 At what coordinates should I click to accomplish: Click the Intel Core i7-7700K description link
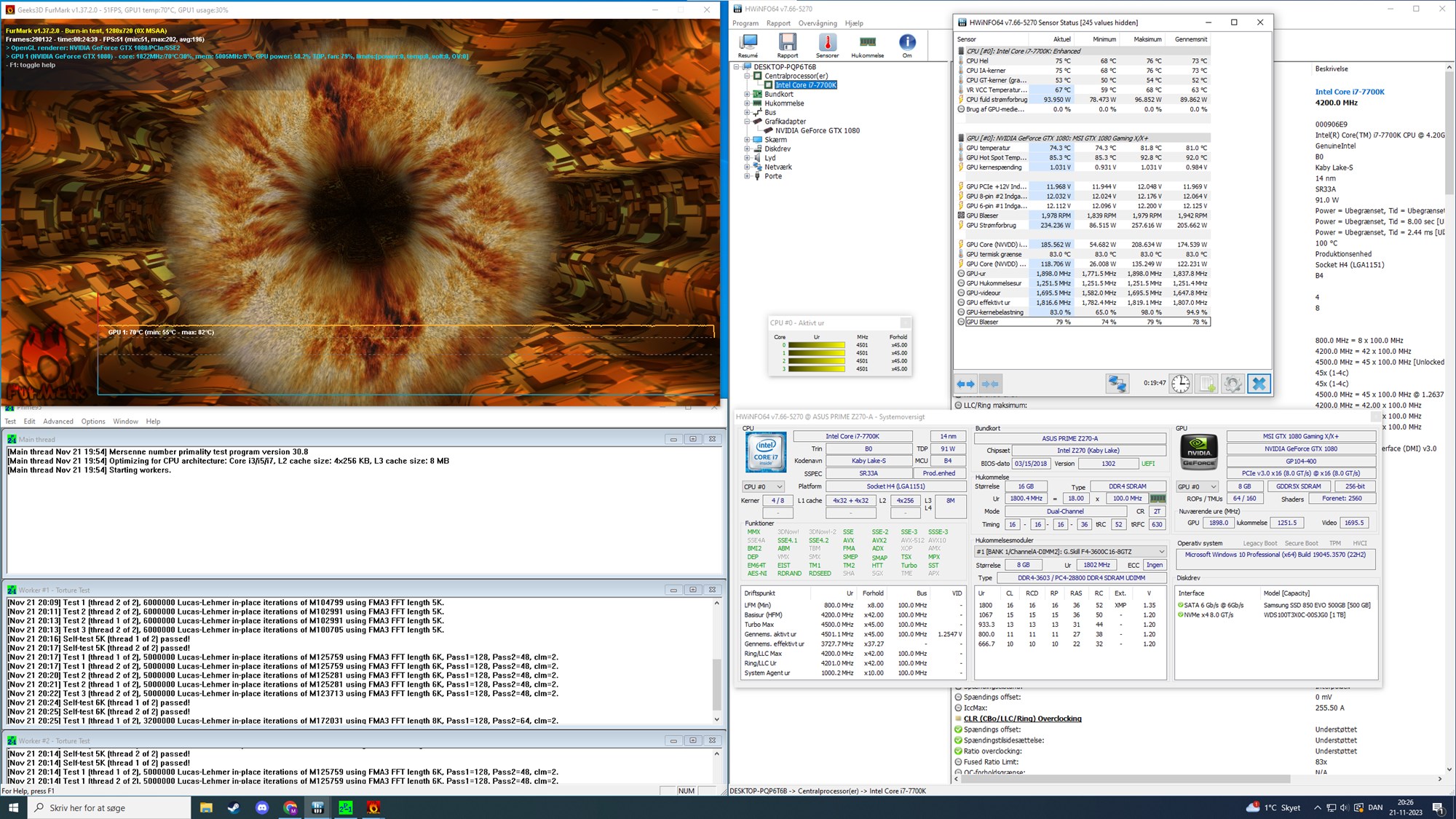click(1350, 92)
